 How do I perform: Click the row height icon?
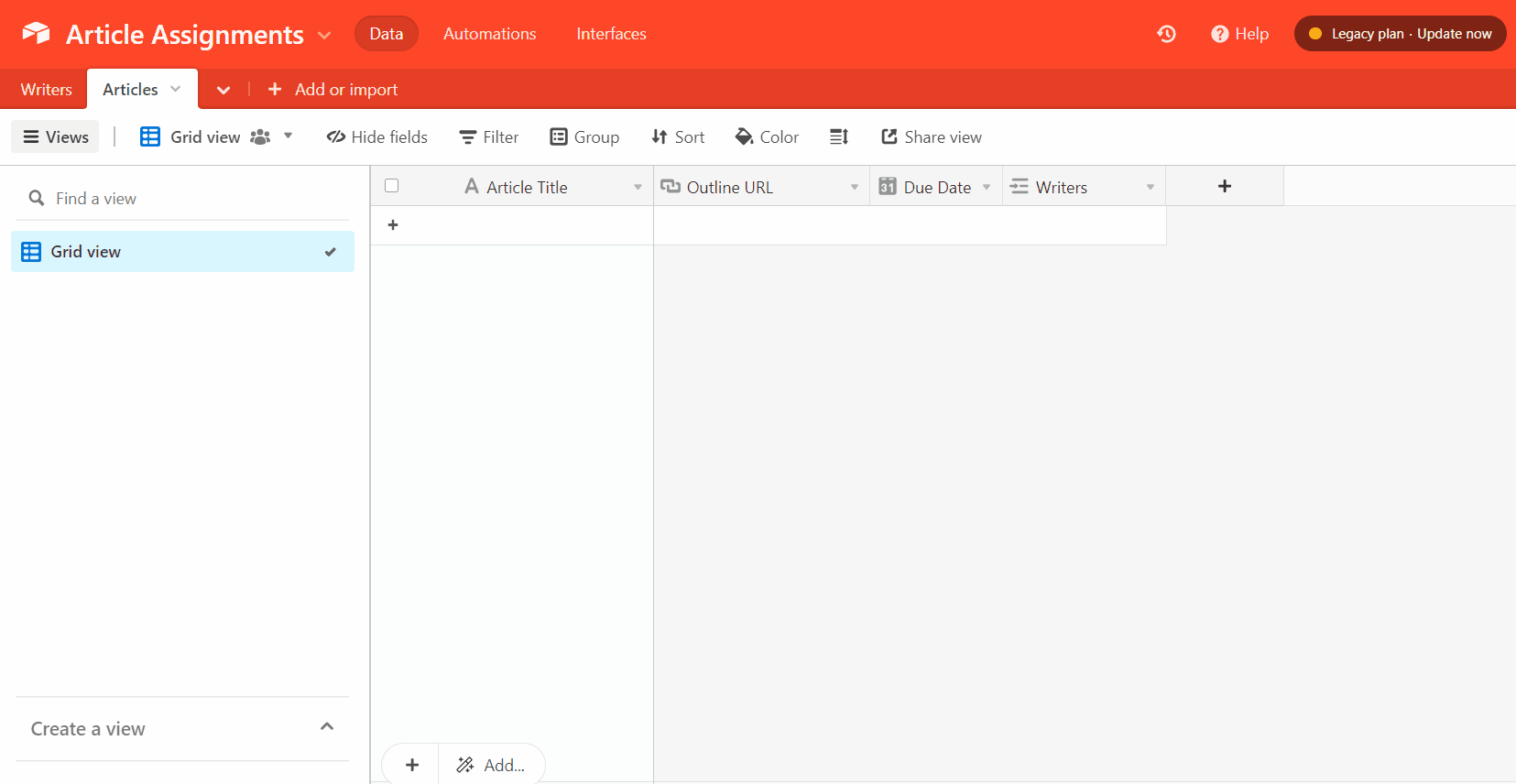pyautogui.click(x=839, y=137)
